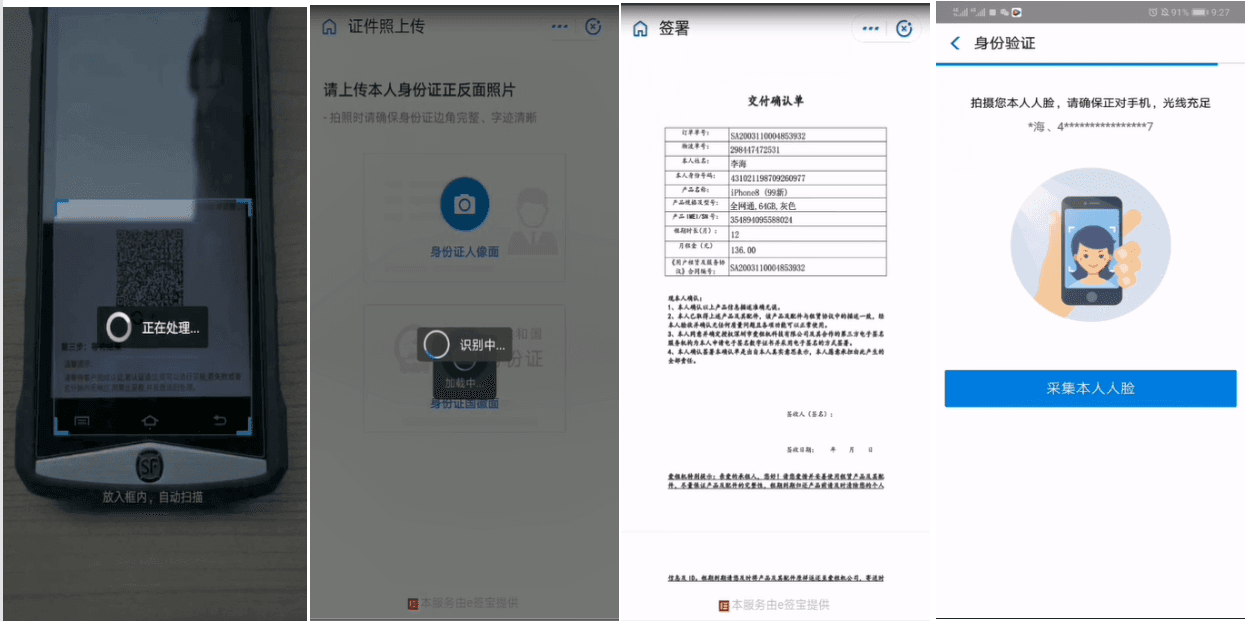
Task: Click e签宝 footer on 签署 screen
Action: pyautogui.click(x=774, y=605)
